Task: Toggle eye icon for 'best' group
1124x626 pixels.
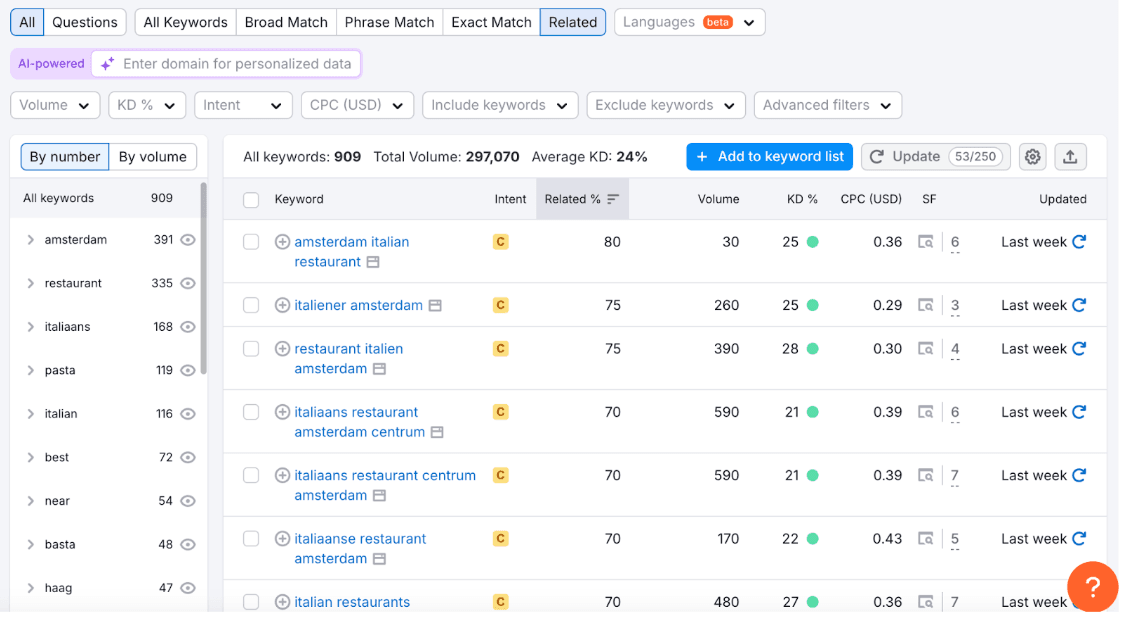Action: [188, 457]
